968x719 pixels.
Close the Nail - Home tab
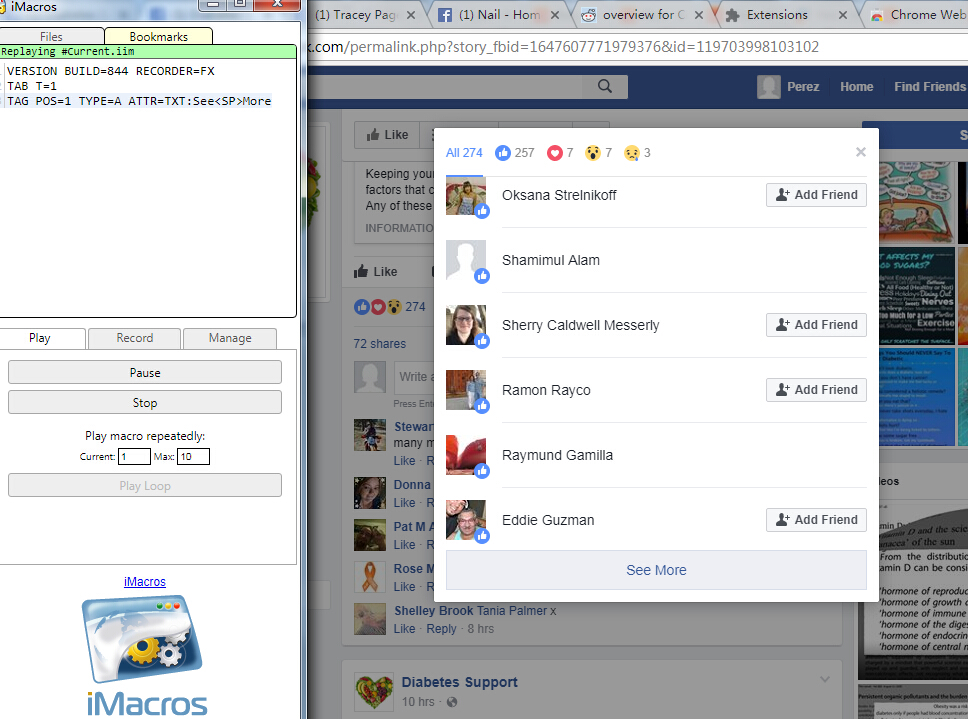pyautogui.click(x=555, y=15)
